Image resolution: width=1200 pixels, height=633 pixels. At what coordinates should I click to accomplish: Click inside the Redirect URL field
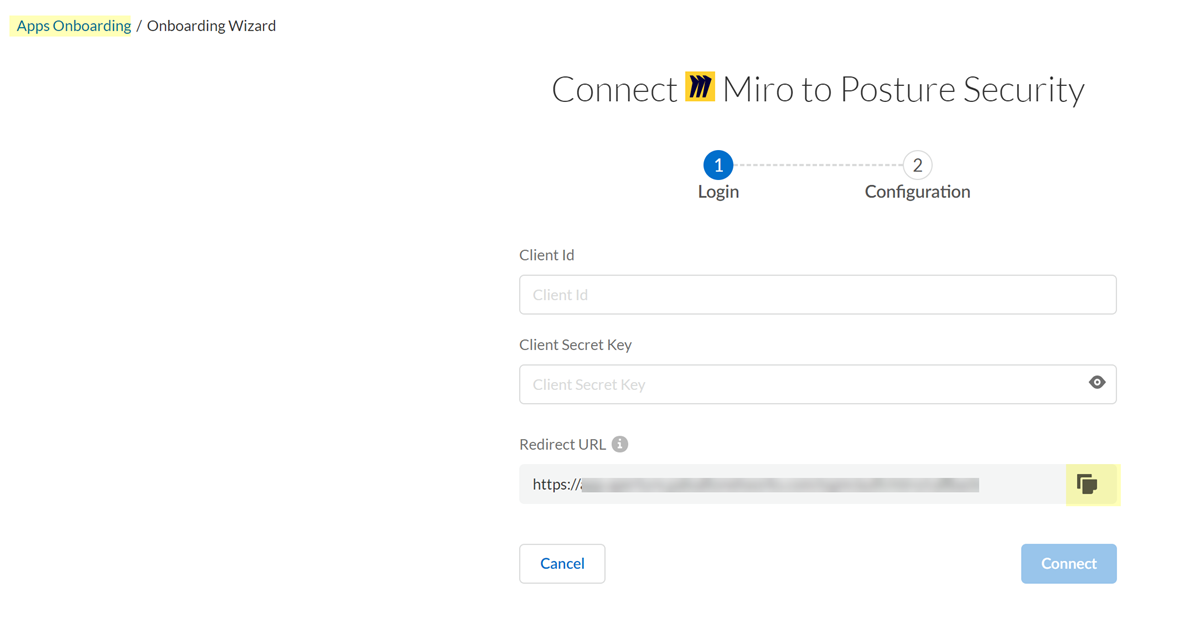coord(780,484)
